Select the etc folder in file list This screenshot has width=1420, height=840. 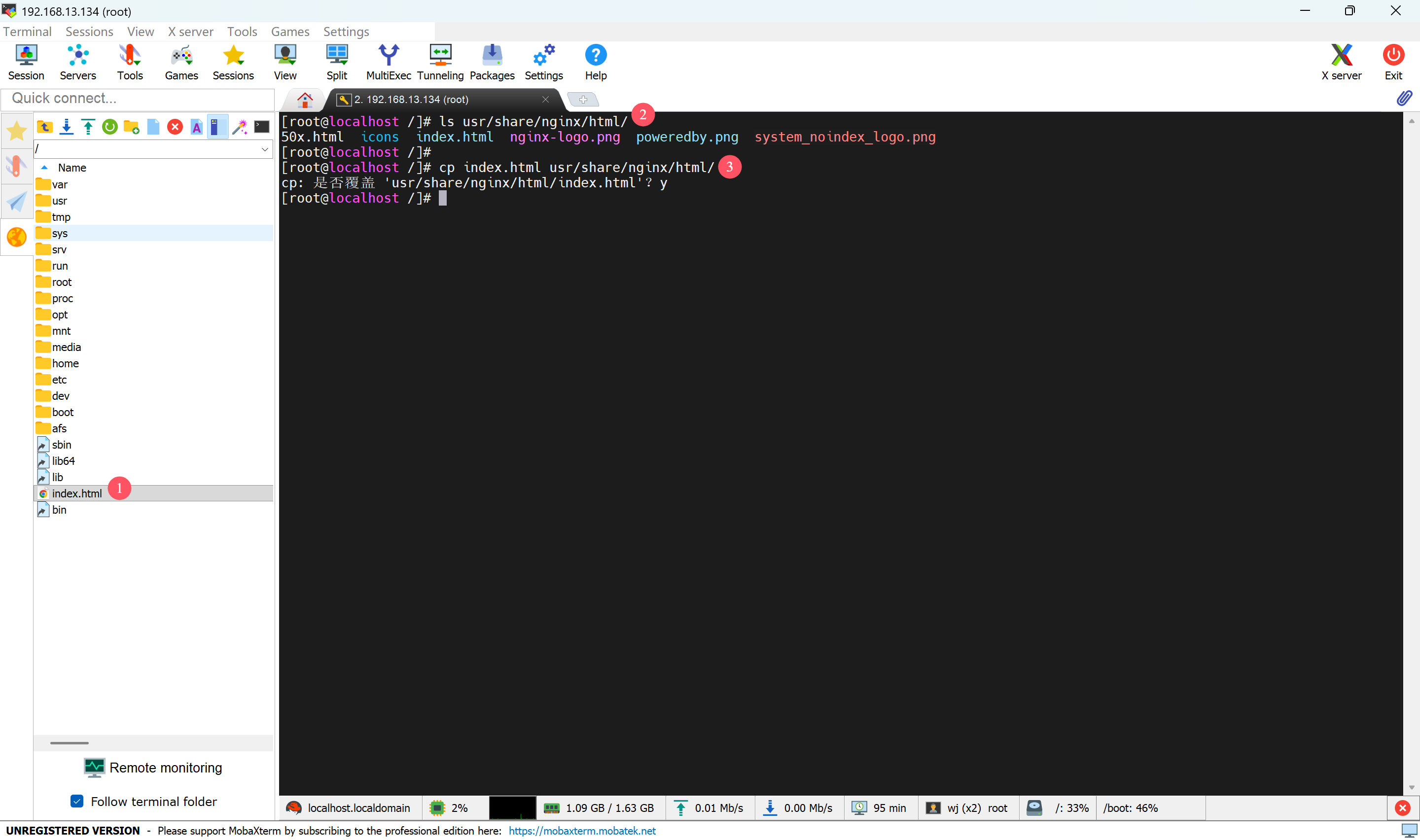[x=153, y=379]
